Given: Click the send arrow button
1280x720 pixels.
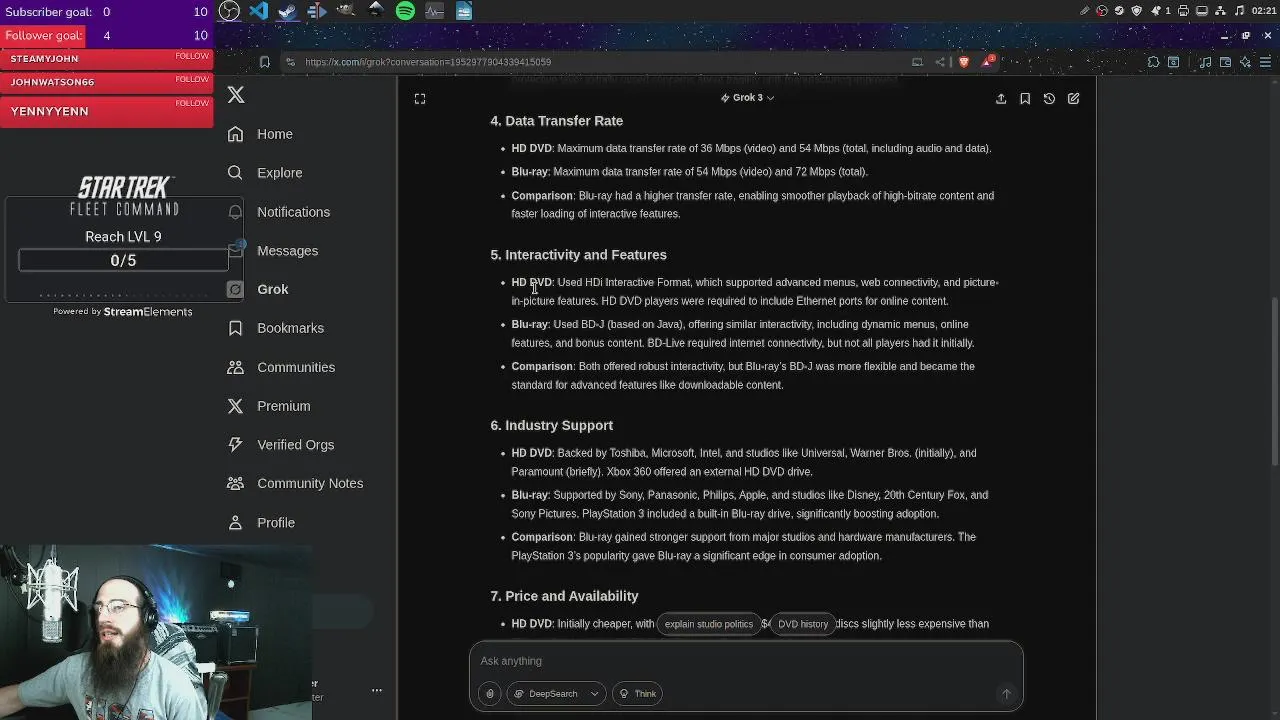Looking at the screenshot, I should tap(1006, 694).
